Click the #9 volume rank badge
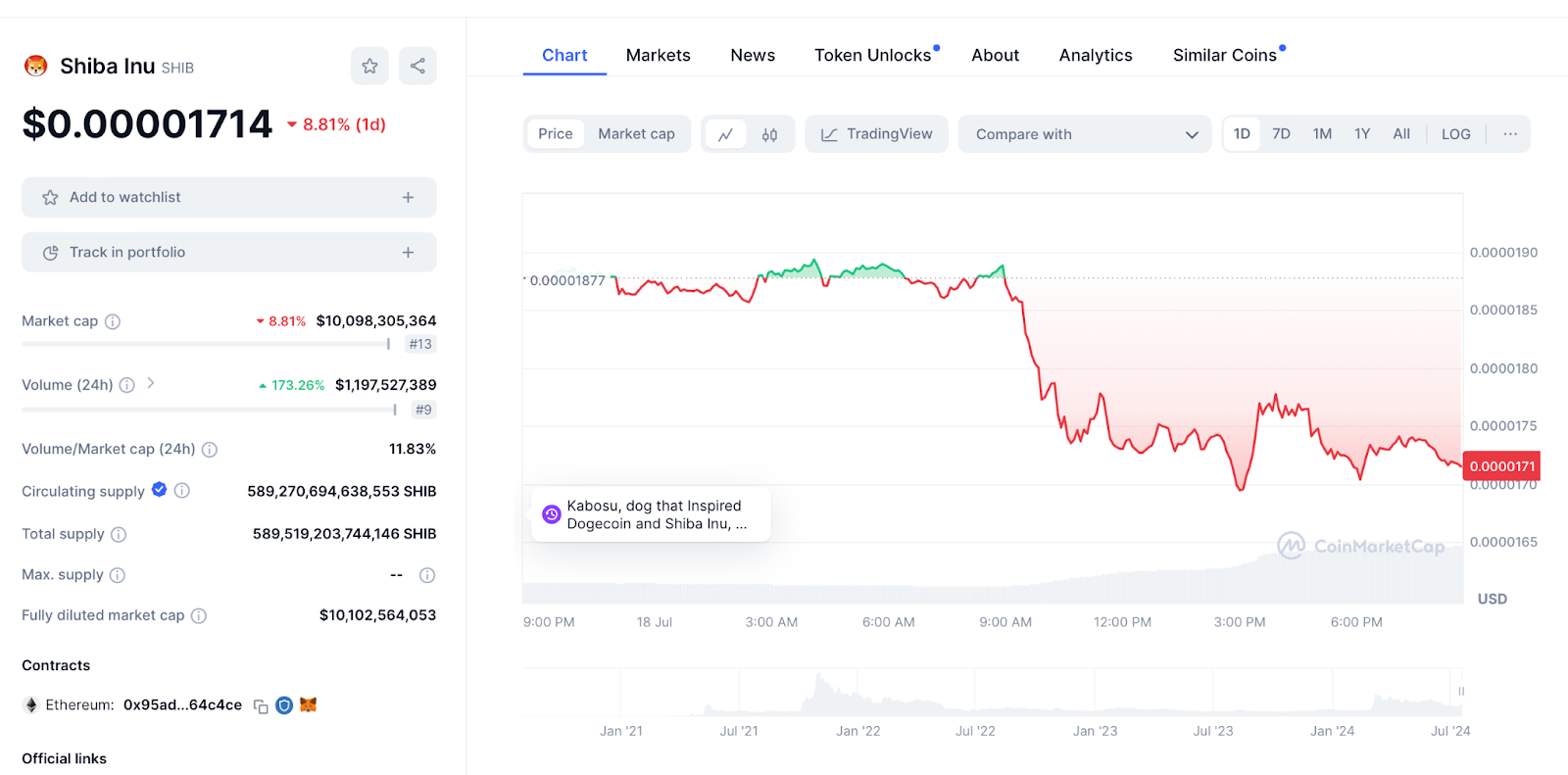The width and height of the screenshot is (1568, 775). coord(423,410)
